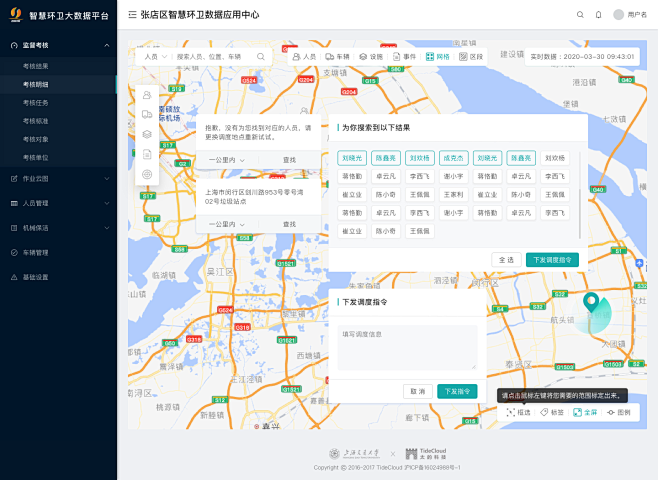658x480 pixels.
Task: Click the hamburger menu collapse icon
Action: [132, 15]
